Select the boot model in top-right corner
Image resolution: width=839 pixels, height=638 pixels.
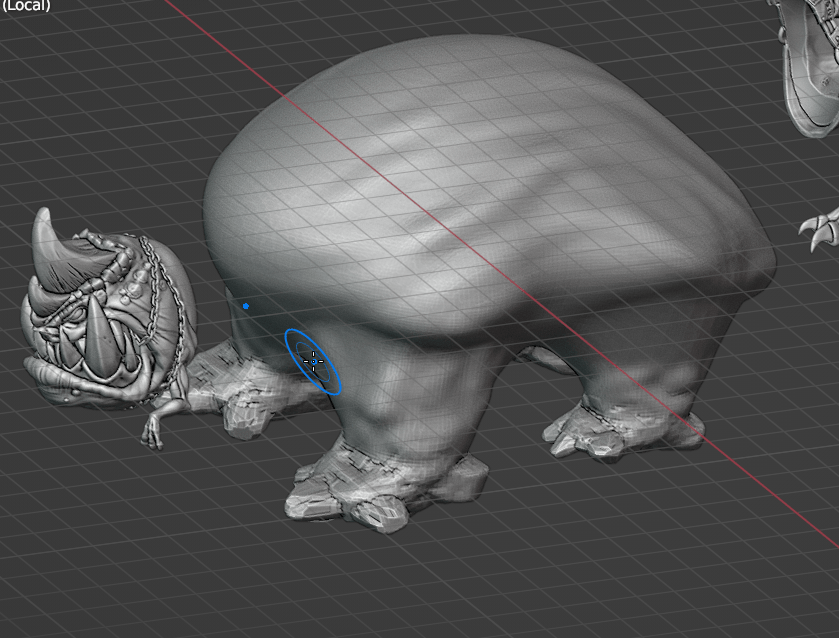pyautogui.click(x=808, y=60)
